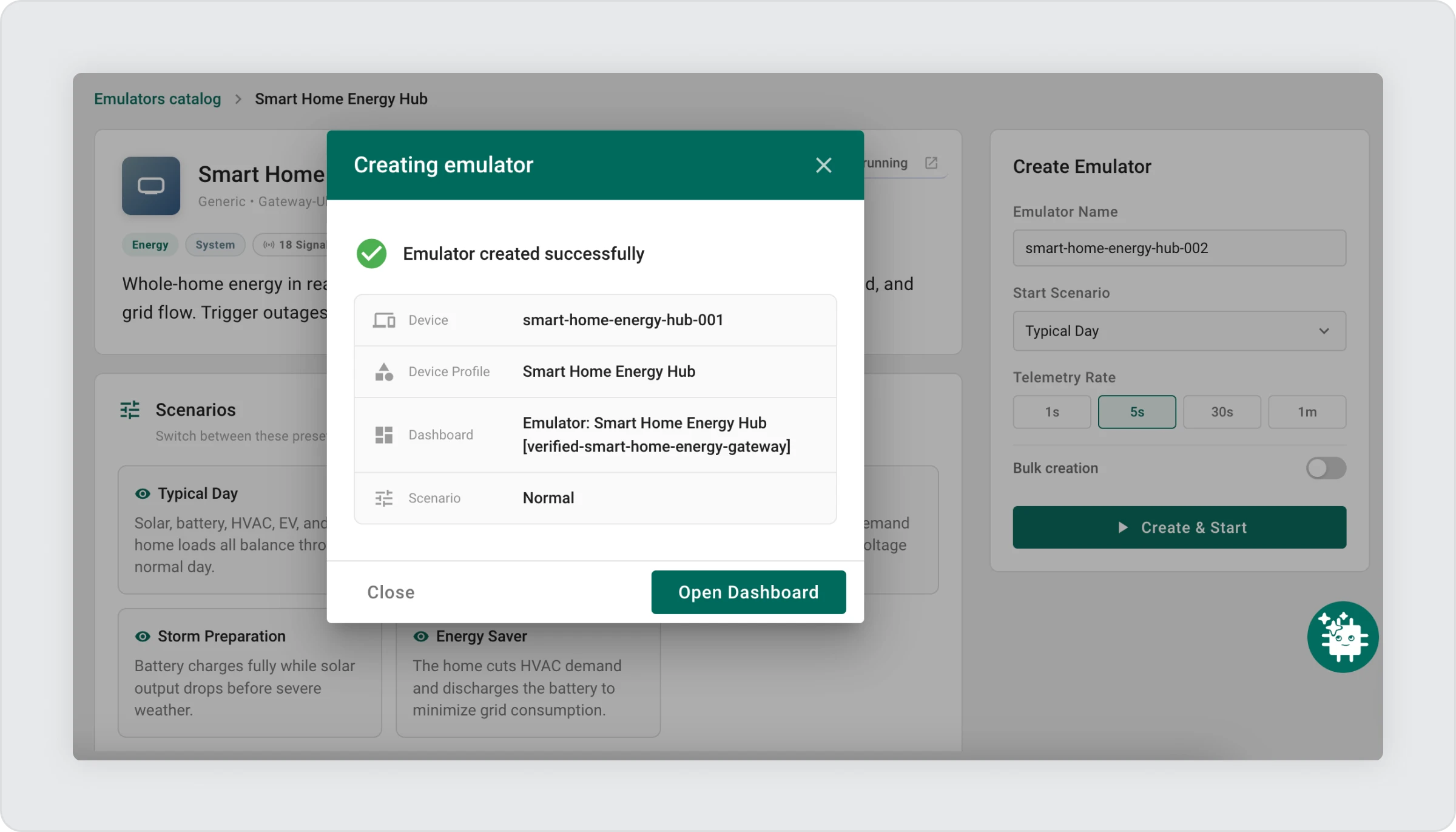Click the Scenario sliders icon in dialog
1456x832 pixels.
[x=383, y=498]
